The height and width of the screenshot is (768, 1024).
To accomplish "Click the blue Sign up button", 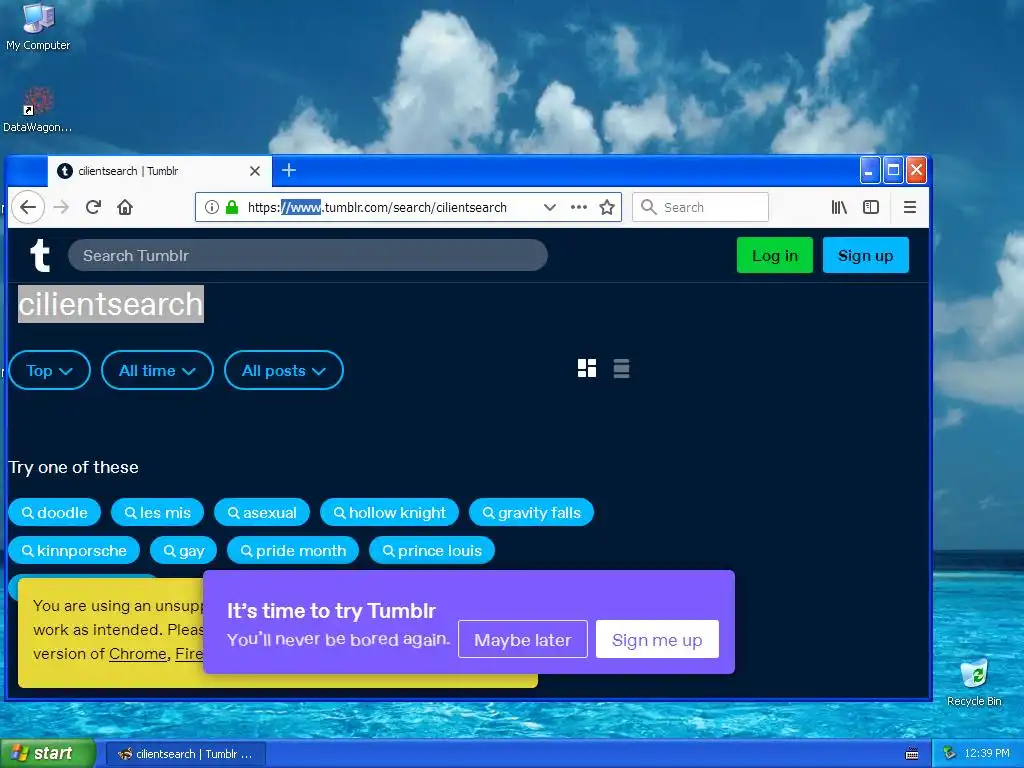I will click(x=865, y=255).
